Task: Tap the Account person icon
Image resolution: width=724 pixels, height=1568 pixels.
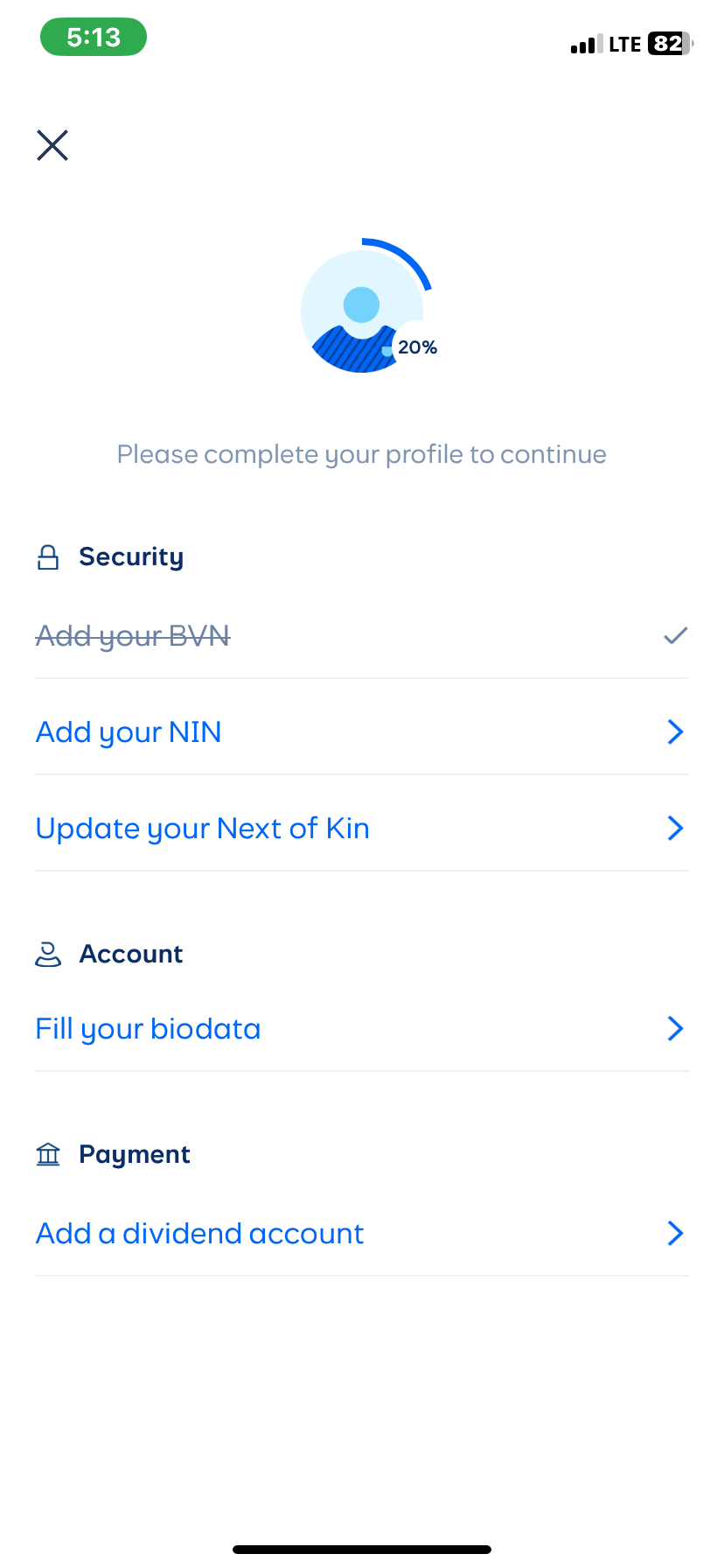Action: pyautogui.click(x=48, y=954)
